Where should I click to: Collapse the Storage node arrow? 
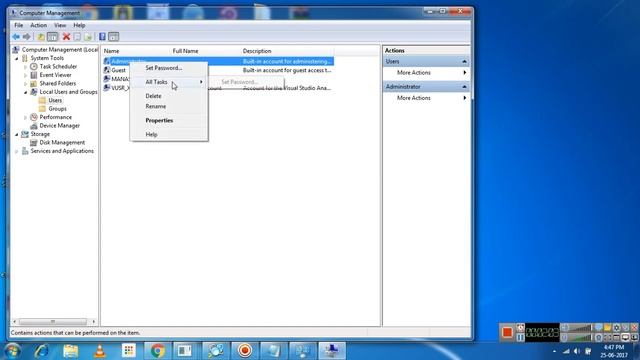(17, 134)
